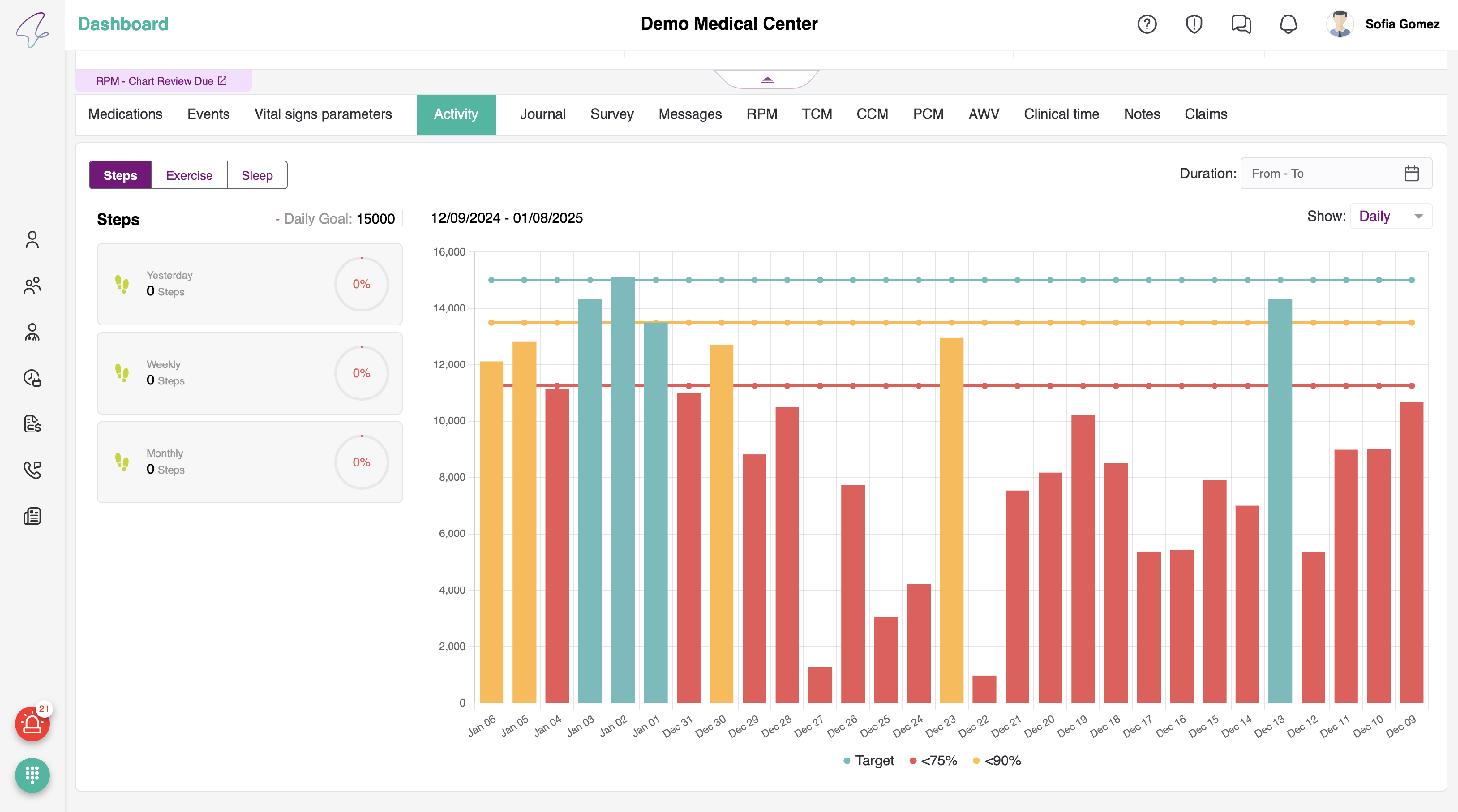Select the Steps segmented button
Screen dimensions: 1458x812
[x=120, y=175]
